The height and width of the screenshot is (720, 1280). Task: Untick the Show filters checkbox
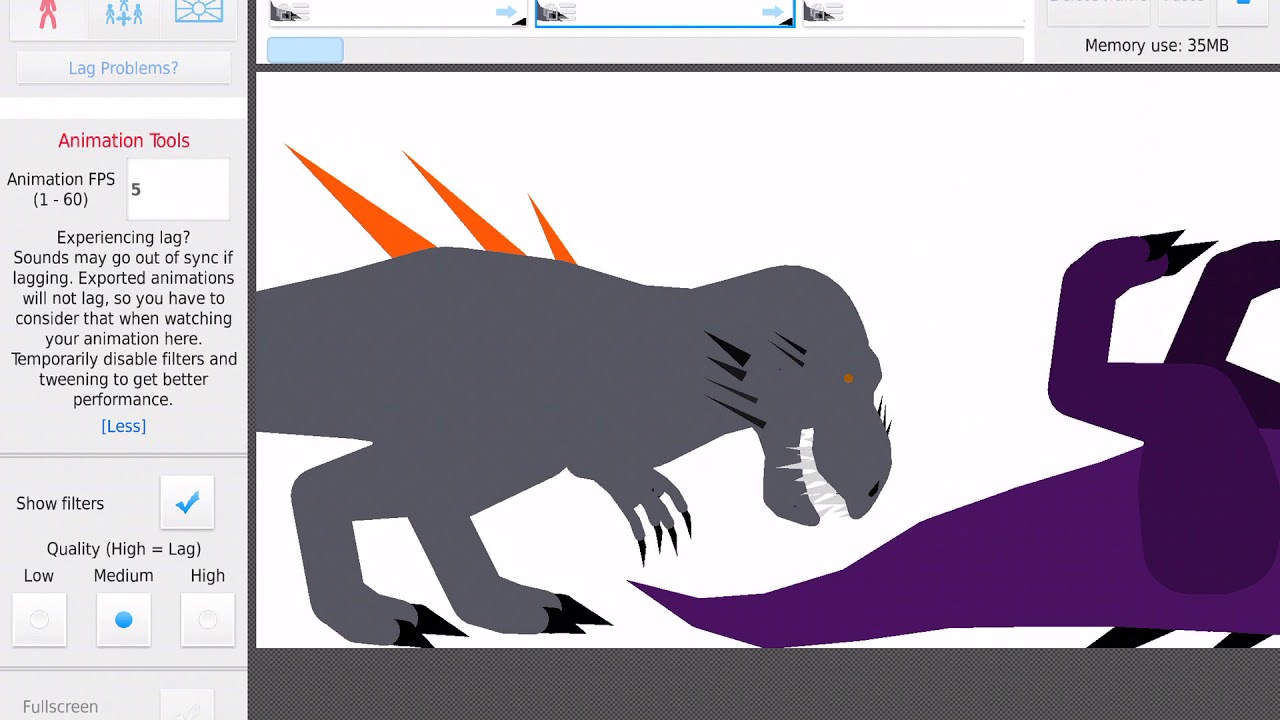[187, 503]
